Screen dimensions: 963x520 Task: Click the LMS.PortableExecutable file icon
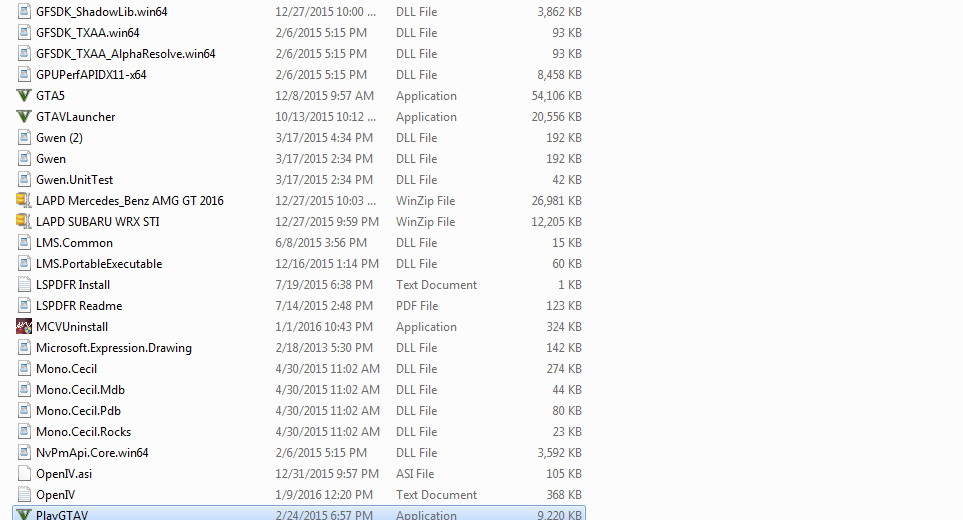click(24, 264)
